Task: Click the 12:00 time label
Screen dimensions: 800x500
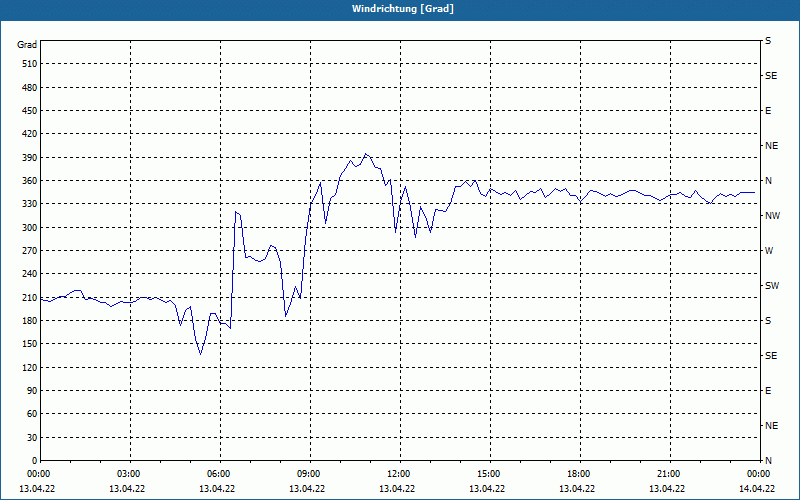Action: (400, 474)
